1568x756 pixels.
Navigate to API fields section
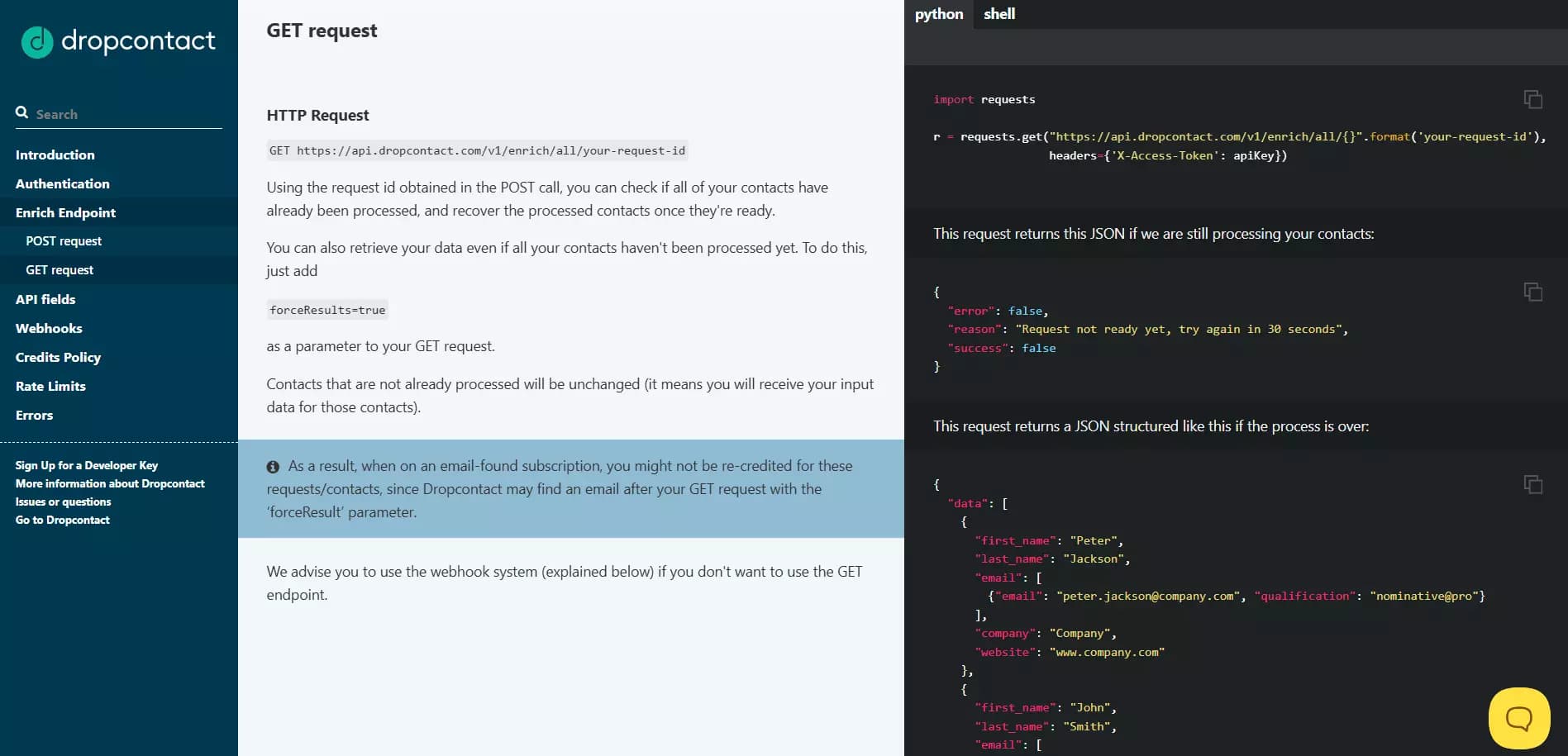(45, 299)
